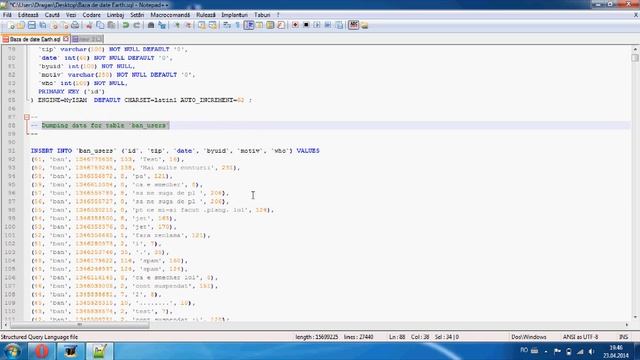Open user defined language dialog icon
This screenshot has height=360, width=640.
tap(259, 25)
